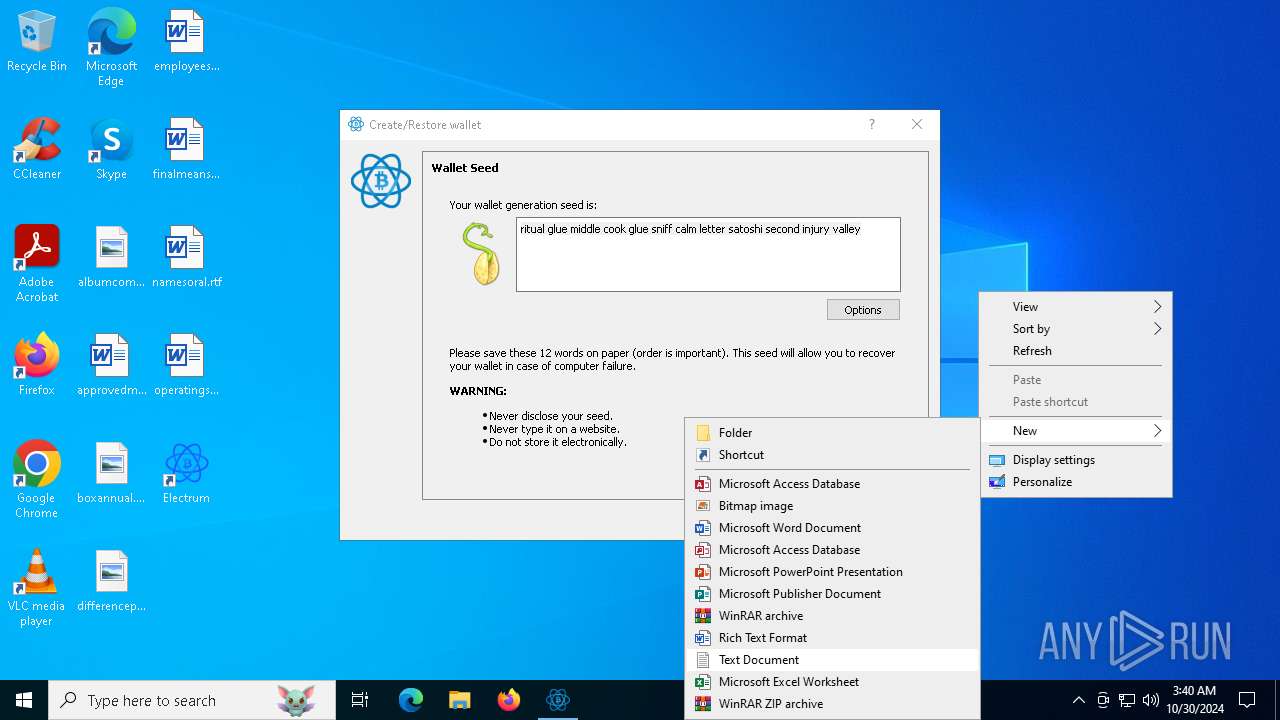Create new Bitmap image

click(x=832, y=506)
